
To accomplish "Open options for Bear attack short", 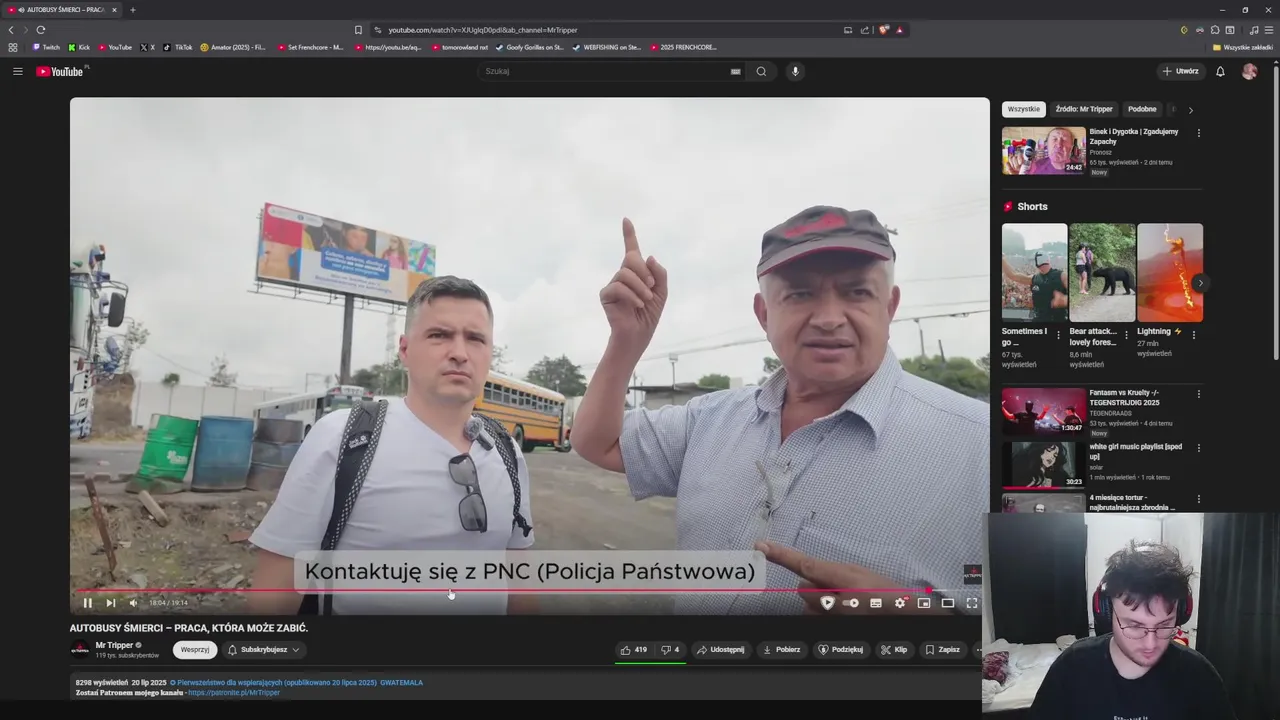I will pos(1126,335).
